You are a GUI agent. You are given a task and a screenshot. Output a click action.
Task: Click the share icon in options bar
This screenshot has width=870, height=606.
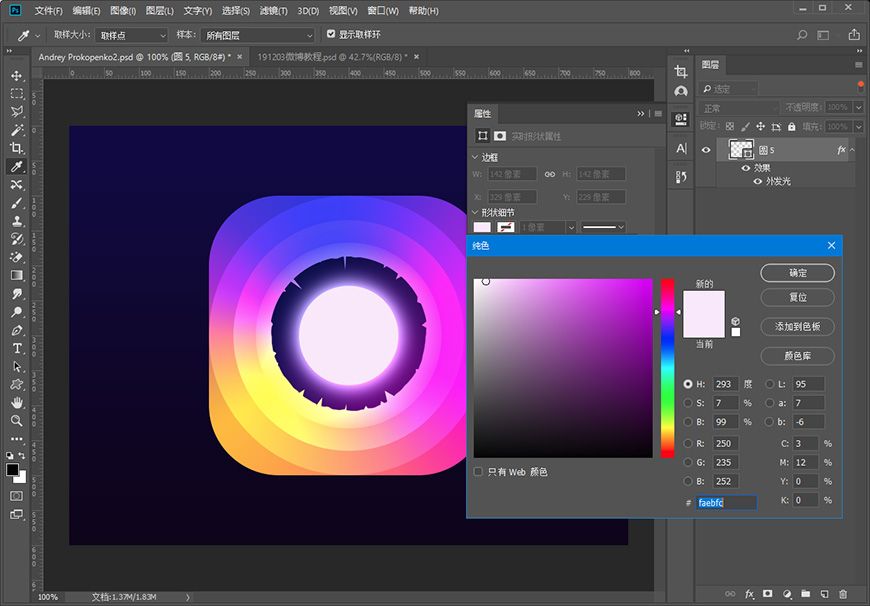pyautogui.click(x=854, y=35)
